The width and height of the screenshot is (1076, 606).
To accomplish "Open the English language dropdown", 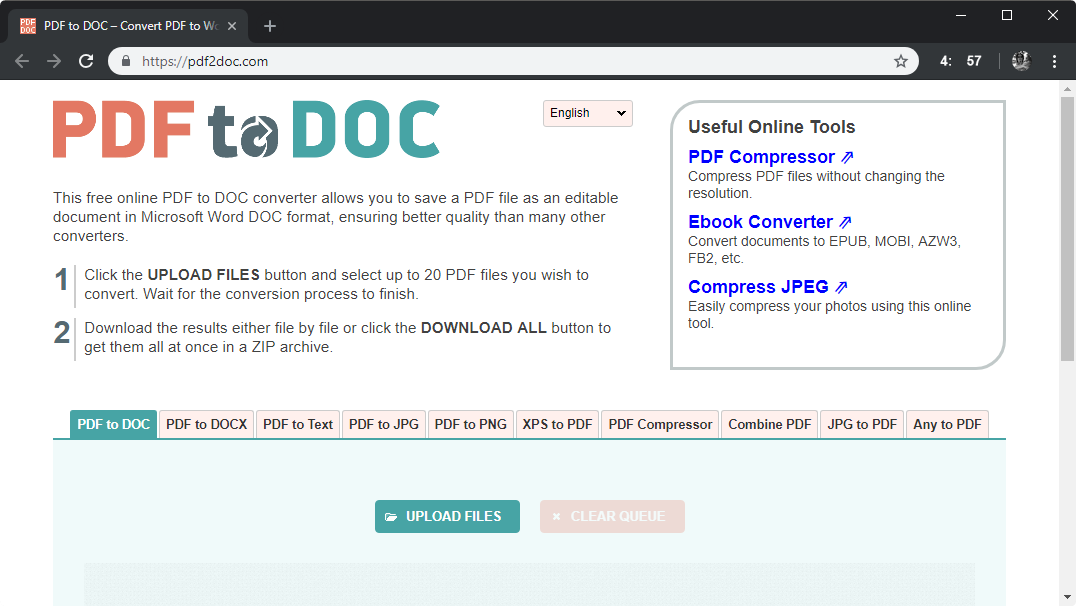I will point(588,113).
